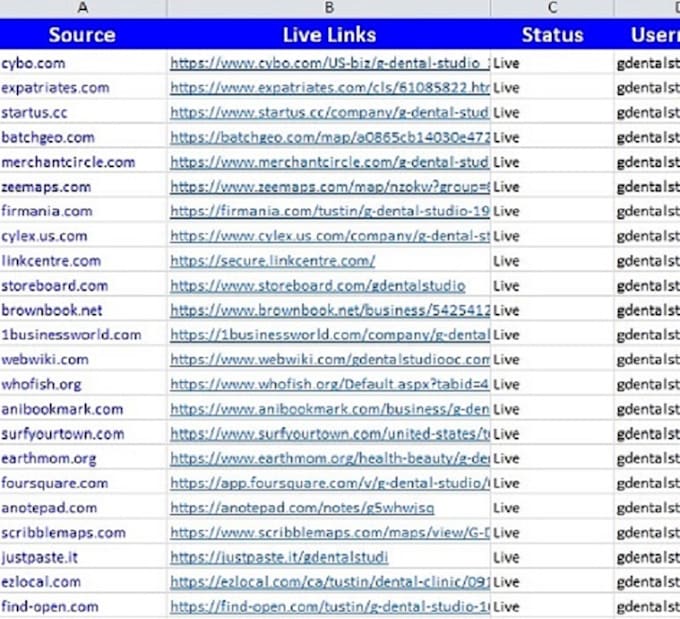Select the scribblemaps.com source cell
Screen dimensions: 680x619
point(83,533)
